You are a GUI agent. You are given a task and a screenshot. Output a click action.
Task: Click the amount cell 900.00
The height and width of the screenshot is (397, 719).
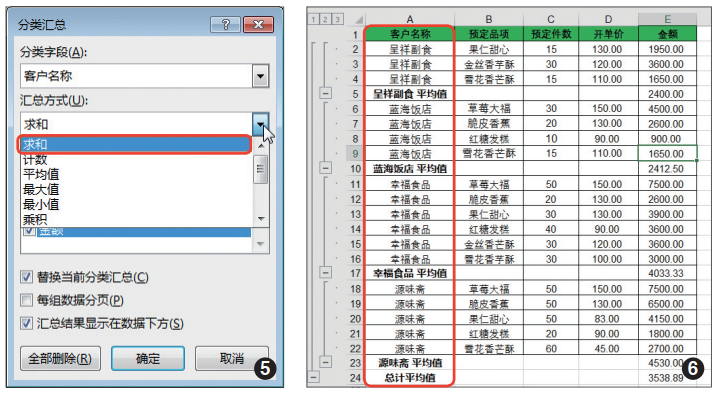[x=667, y=138]
